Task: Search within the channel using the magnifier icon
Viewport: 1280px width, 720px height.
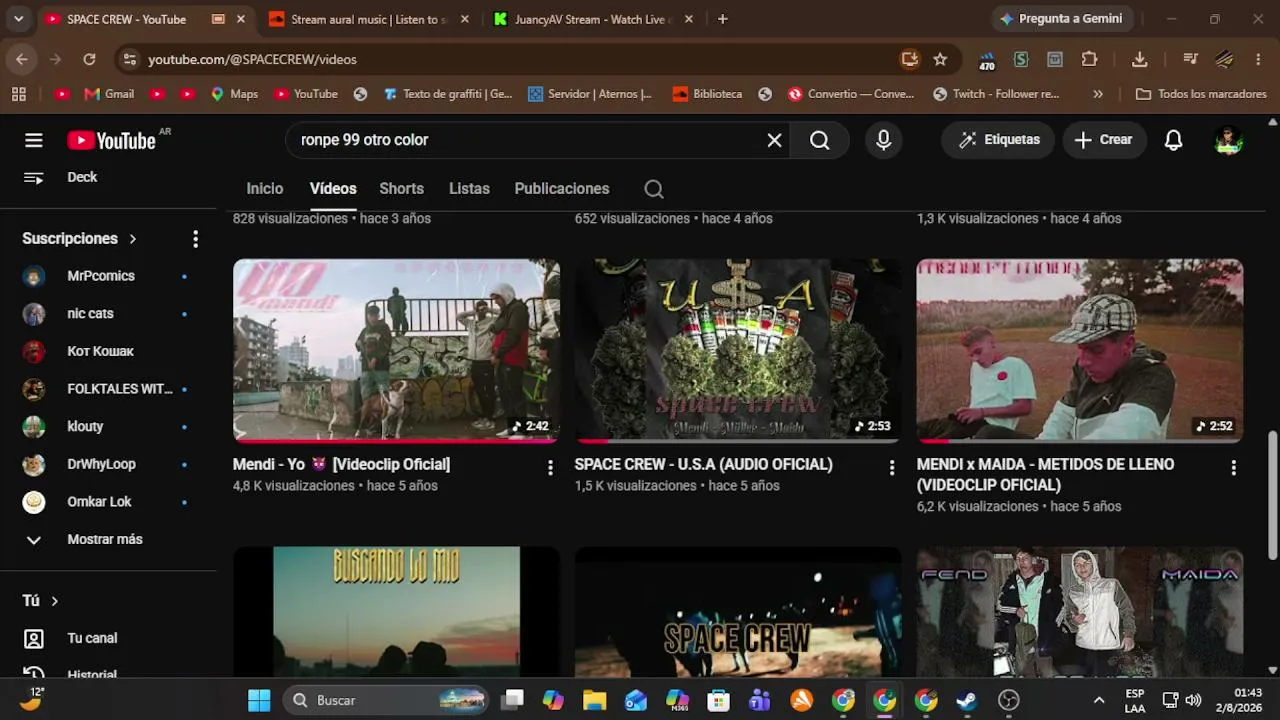Action: (x=653, y=189)
